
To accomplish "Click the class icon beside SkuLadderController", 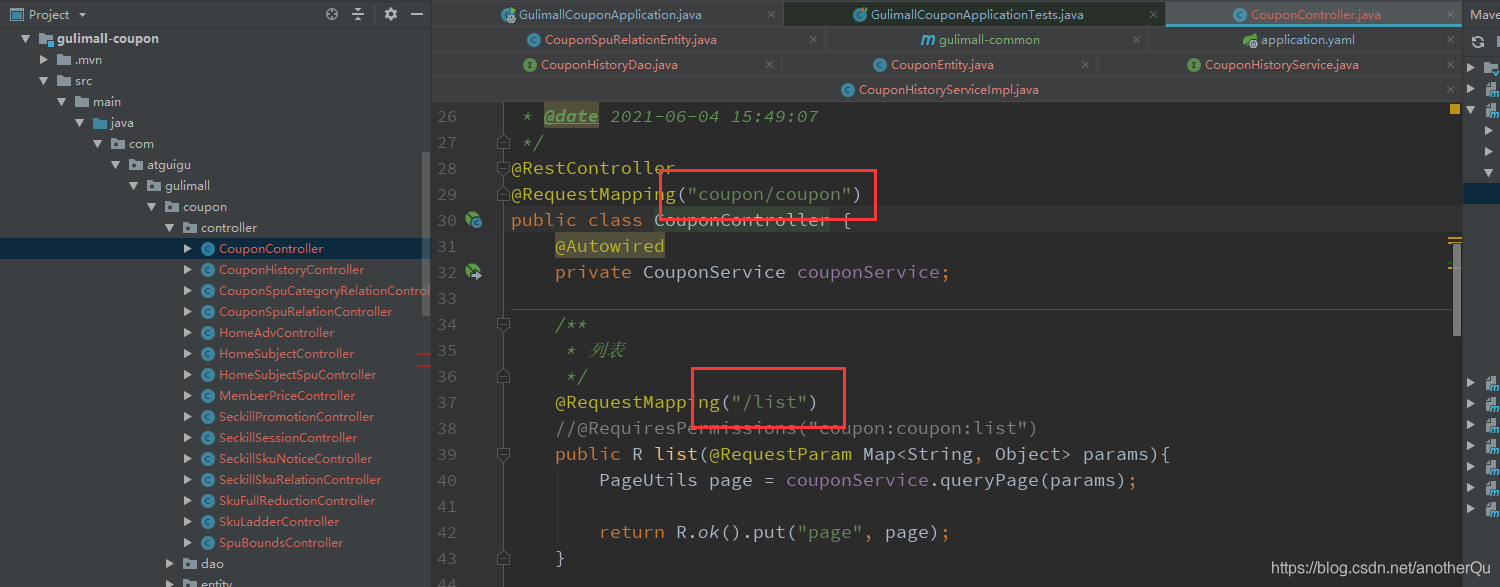I will [208, 522].
